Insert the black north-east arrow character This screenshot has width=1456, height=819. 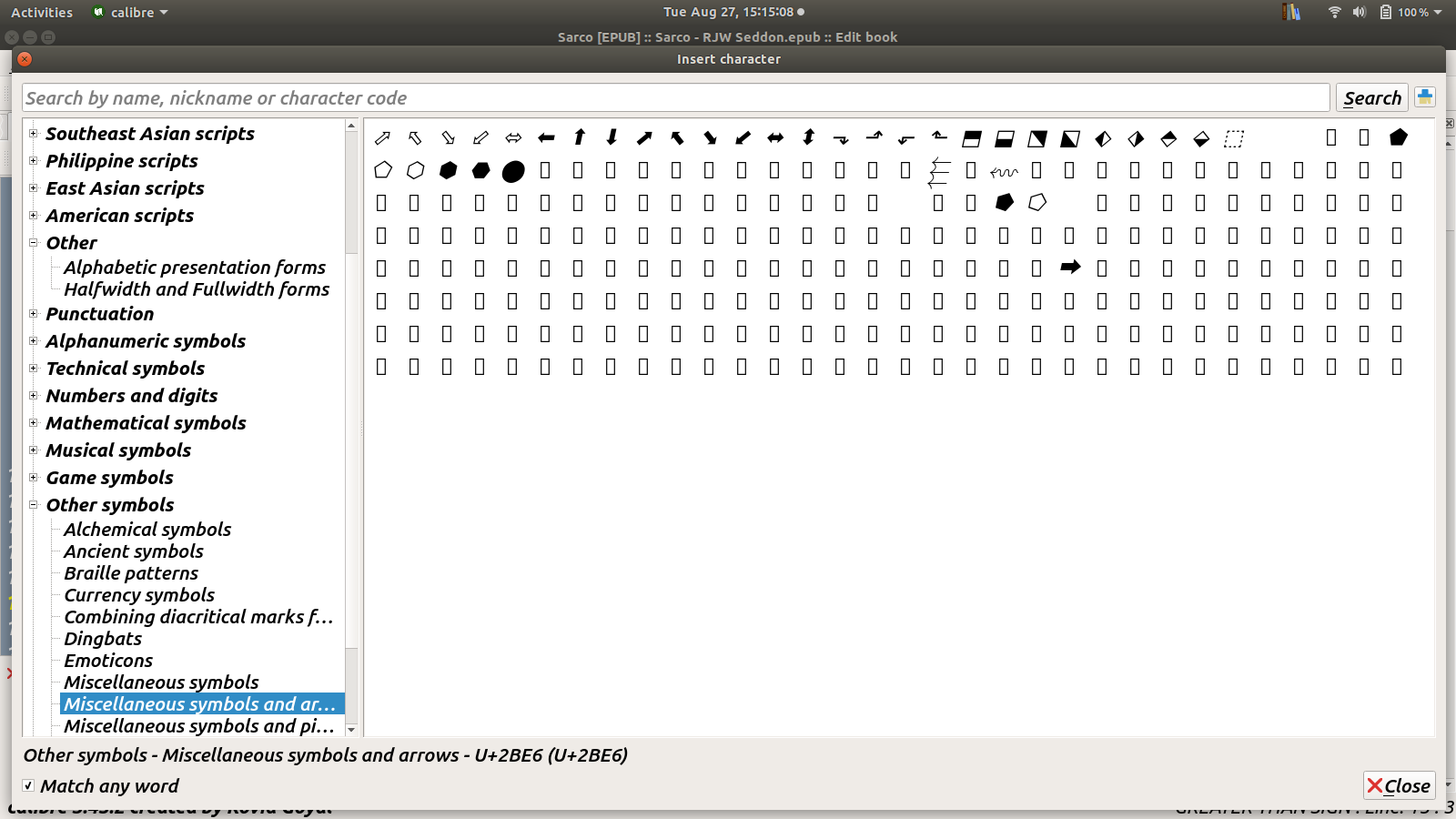pyautogui.click(x=644, y=138)
